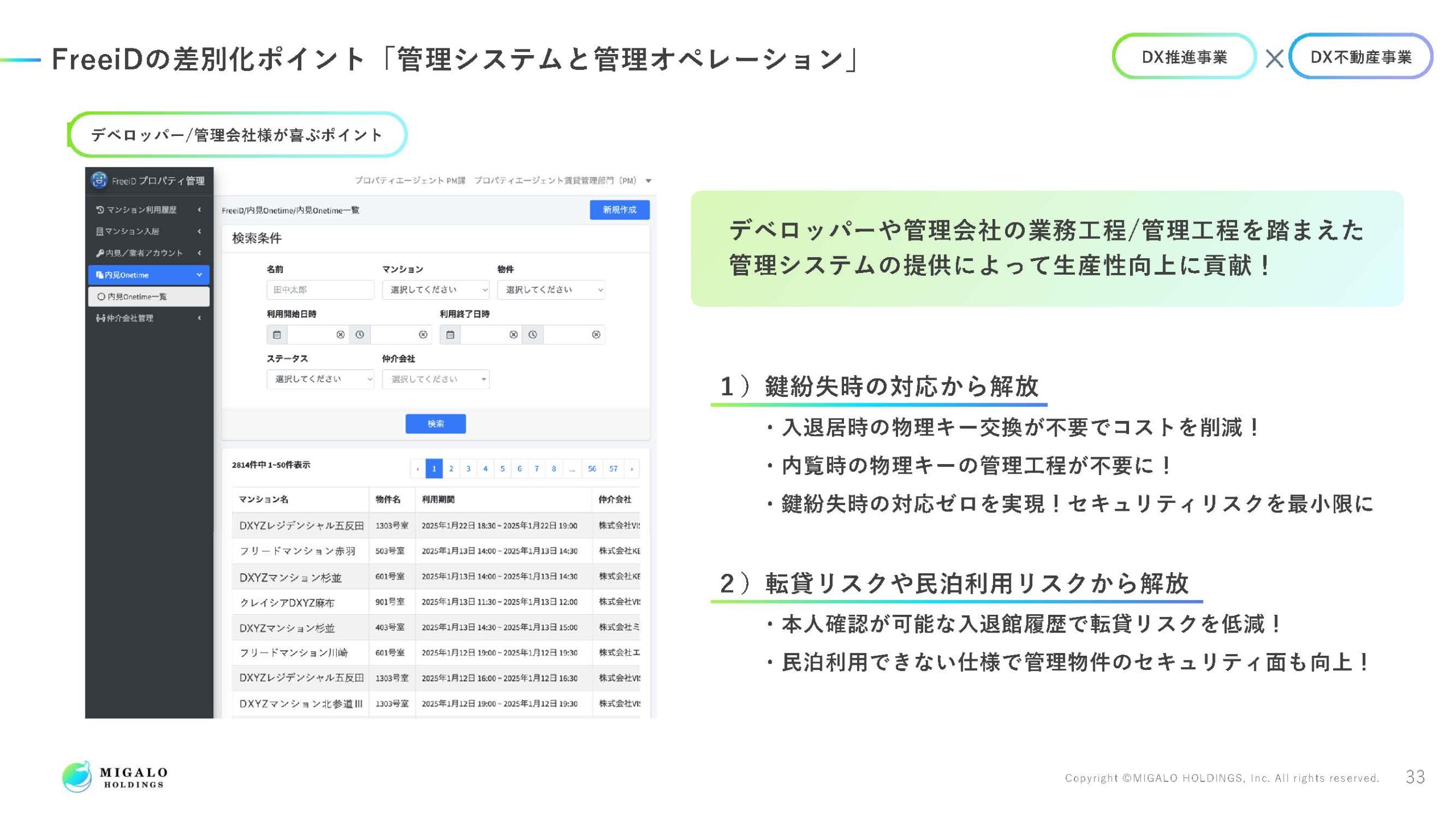Click the blue 検索 button
1456x819 pixels.
[x=436, y=424]
